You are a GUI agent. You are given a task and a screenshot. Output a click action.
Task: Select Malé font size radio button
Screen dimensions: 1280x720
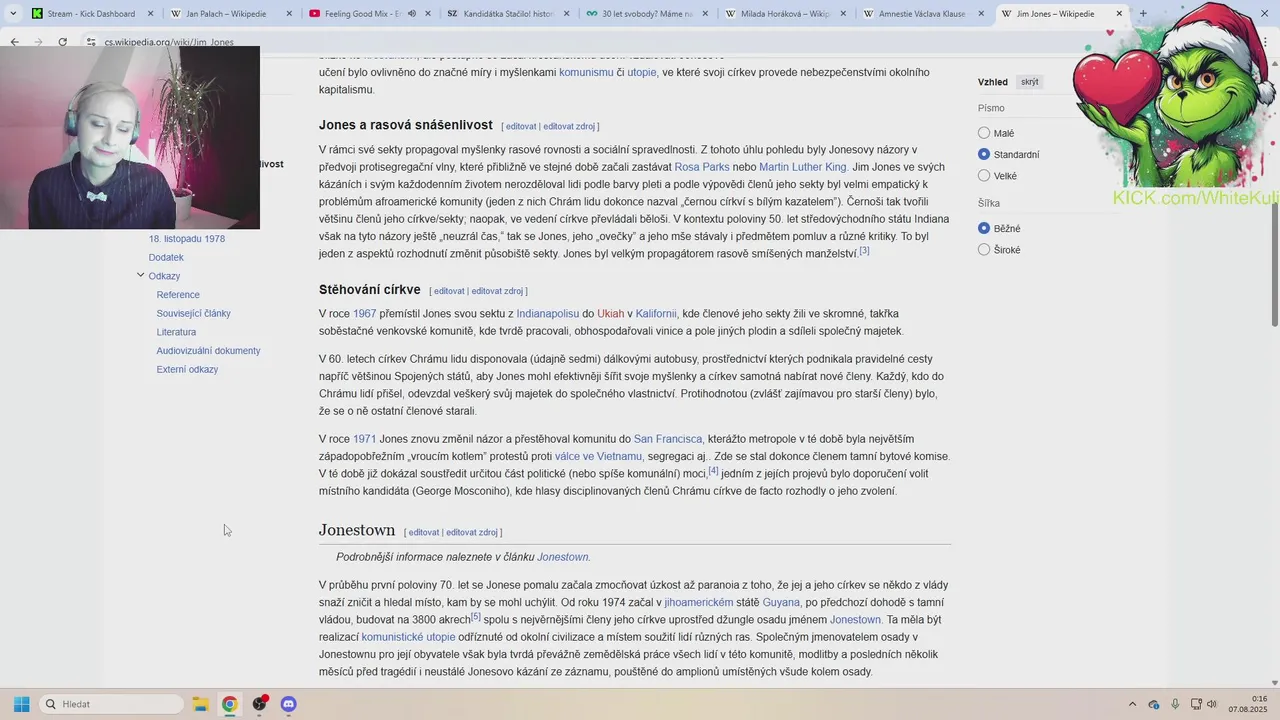(x=984, y=133)
